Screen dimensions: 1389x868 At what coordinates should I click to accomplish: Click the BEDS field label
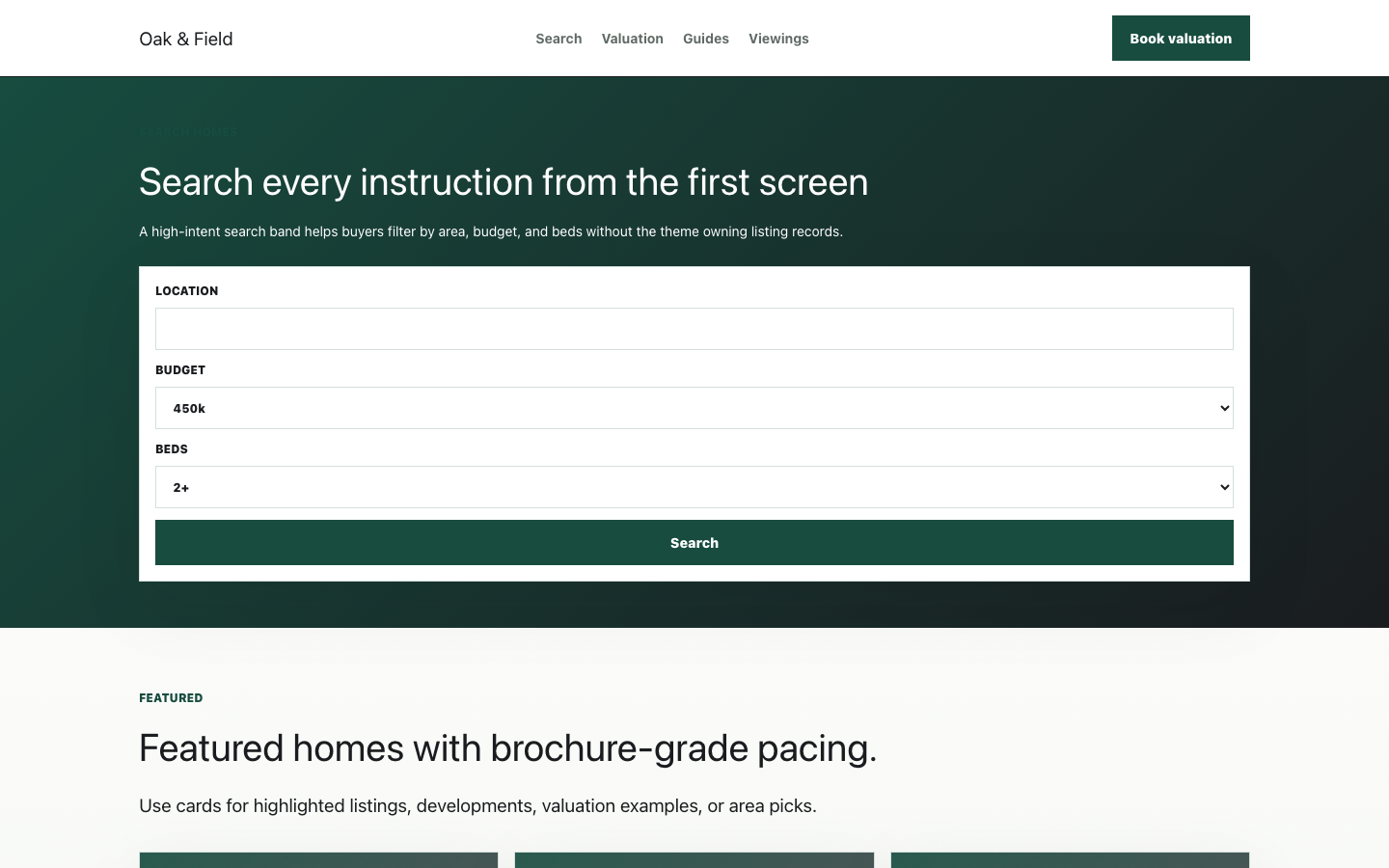[x=172, y=449]
